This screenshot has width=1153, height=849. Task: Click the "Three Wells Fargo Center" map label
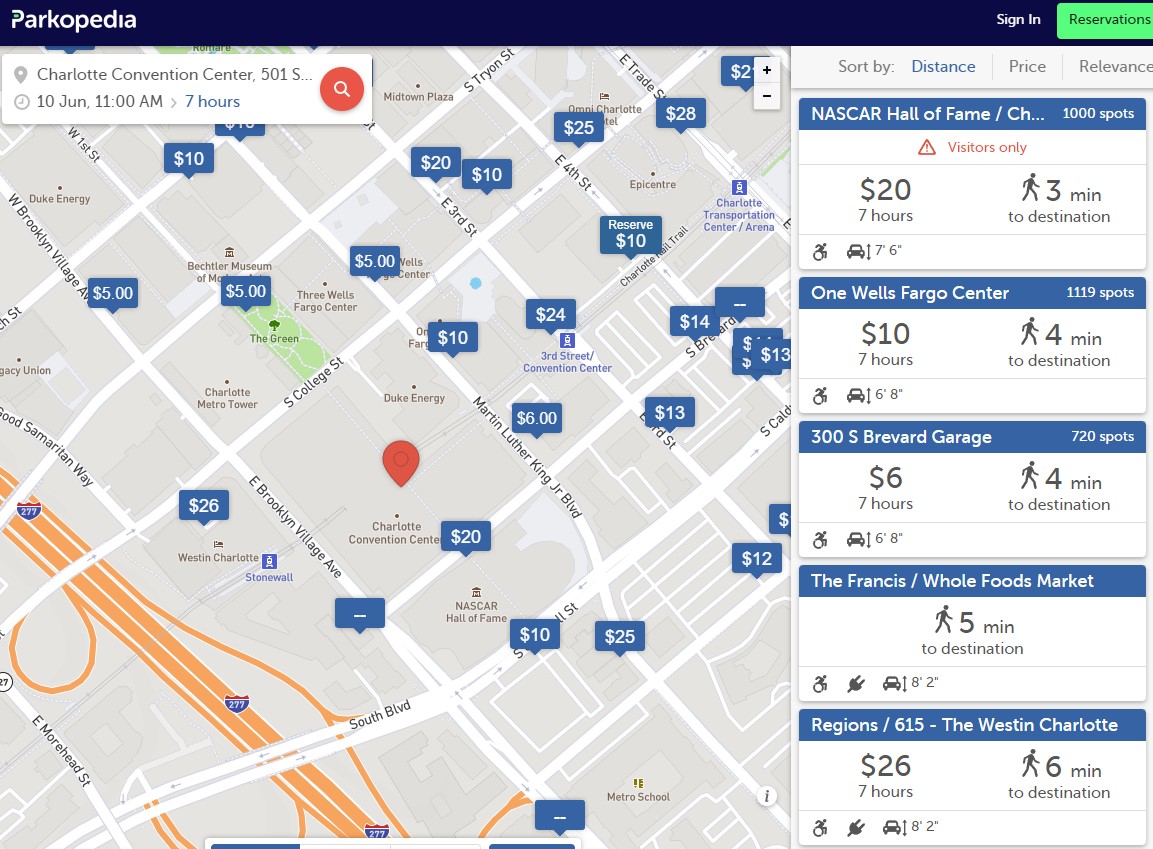(325, 301)
